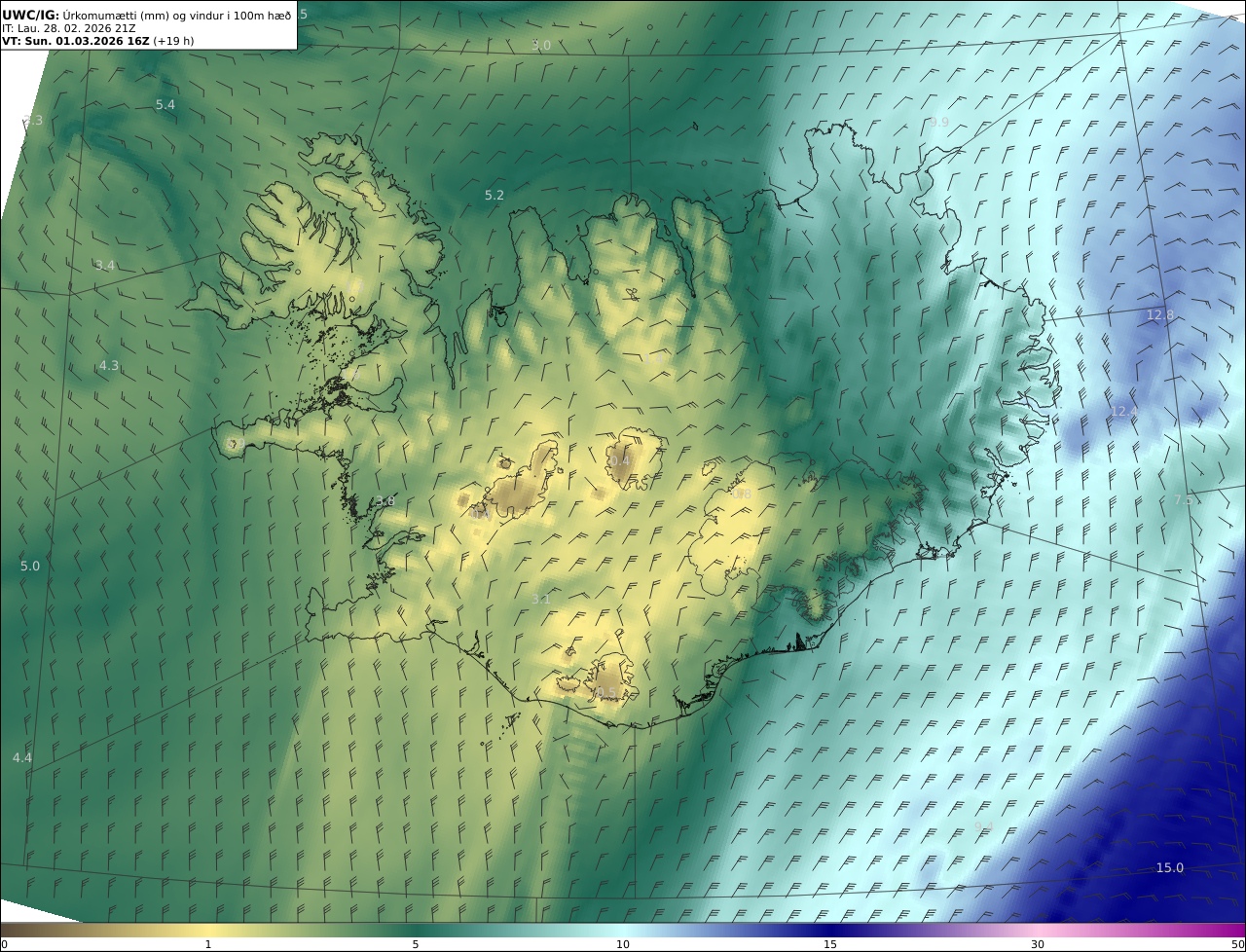Click the 4.4 value label in the southwest

tap(22, 758)
